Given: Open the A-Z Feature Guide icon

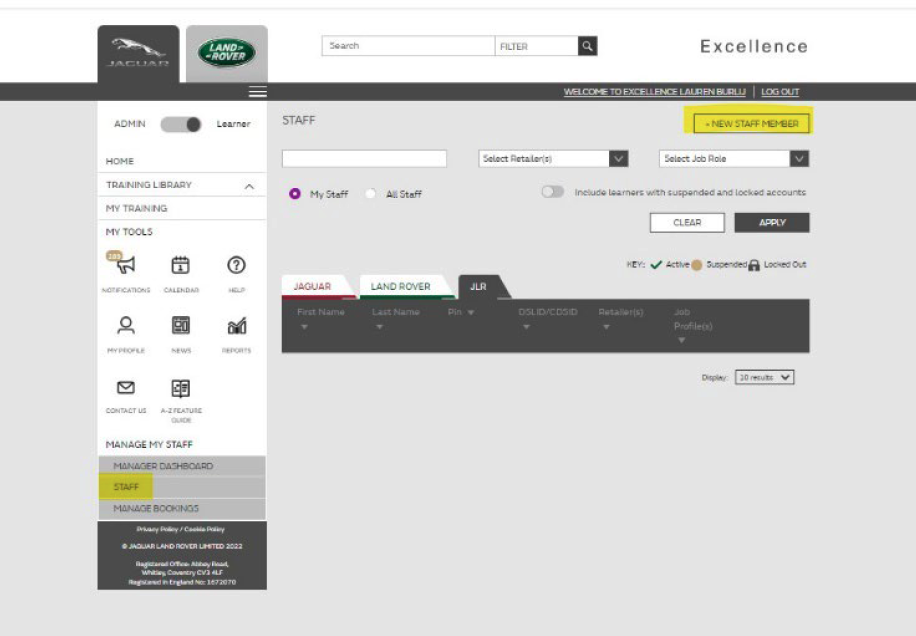Looking at the screenshot, I should [x=181, y=387].
